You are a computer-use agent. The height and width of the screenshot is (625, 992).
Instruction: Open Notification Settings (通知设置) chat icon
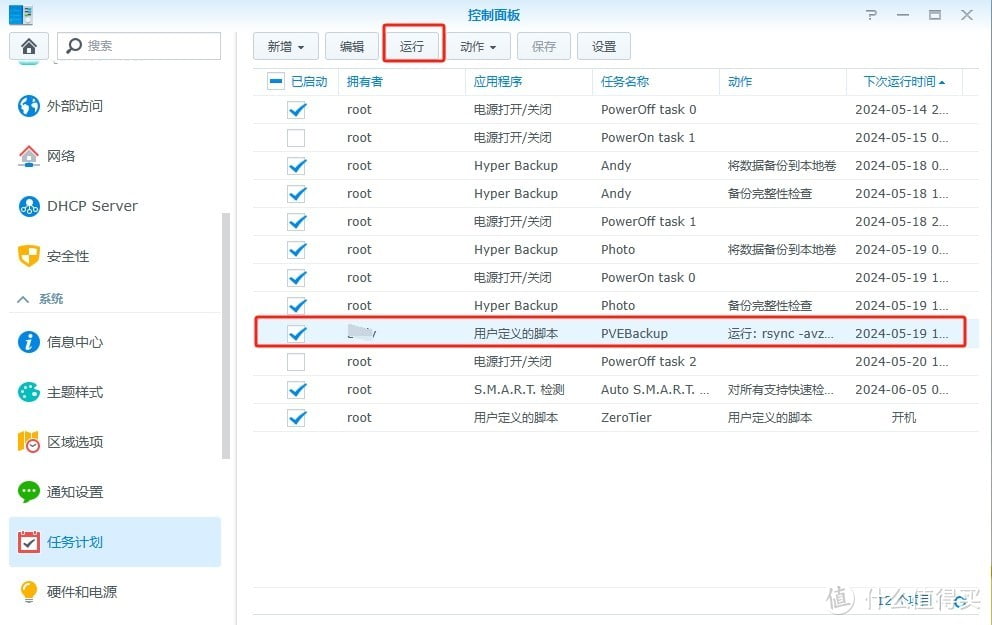point(29,492)
